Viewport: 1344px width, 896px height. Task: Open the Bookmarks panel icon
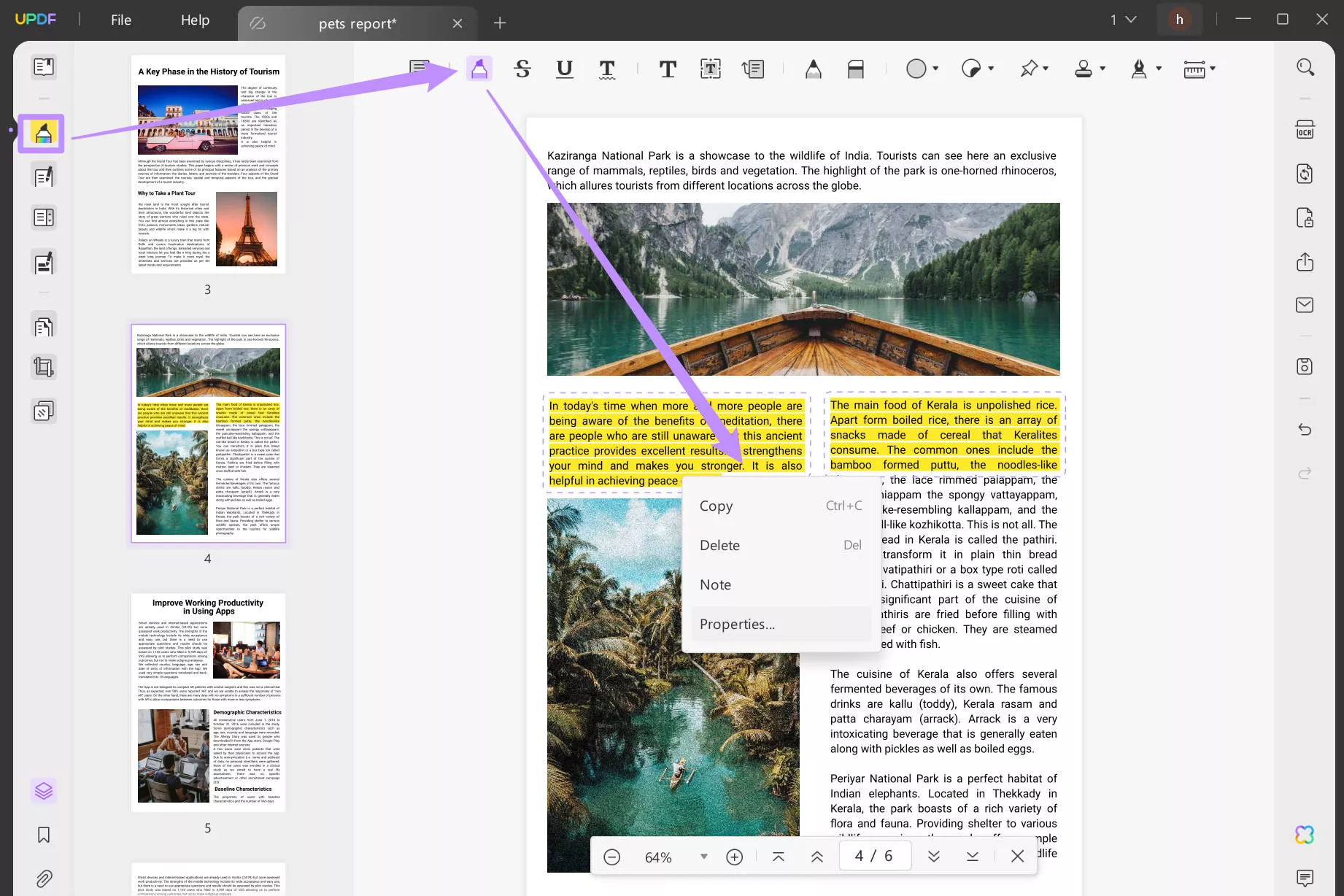[44, 835]
